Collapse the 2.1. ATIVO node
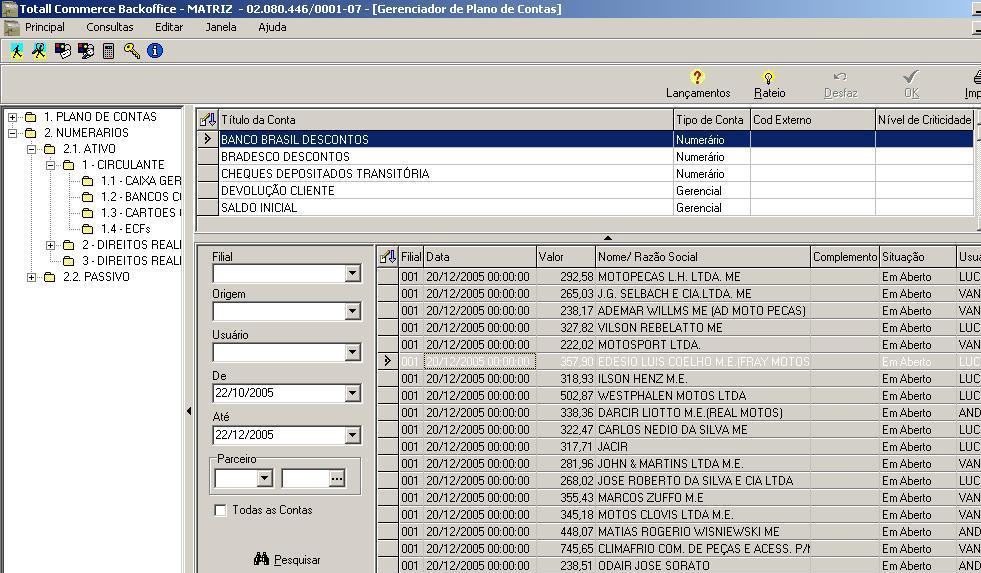The width and height of the screenshot is (981, 573). pyautogui.click(x=31, y=149)
